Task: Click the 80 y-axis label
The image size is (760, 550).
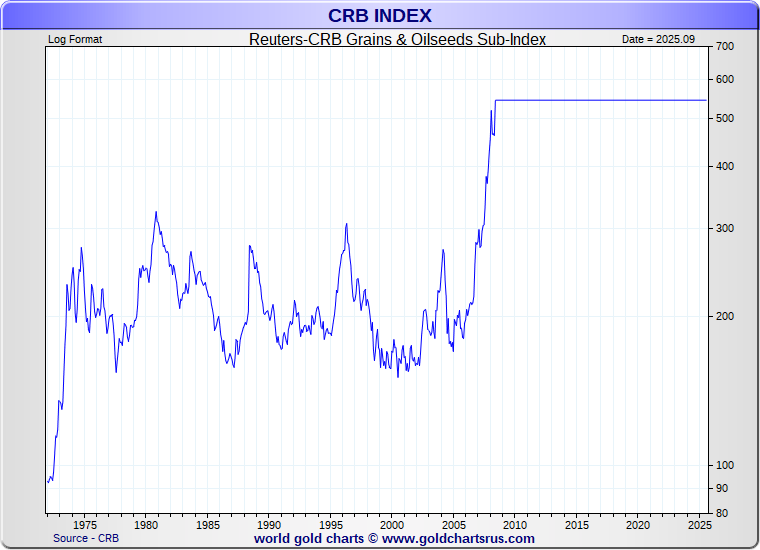Action: click(722, 513)
